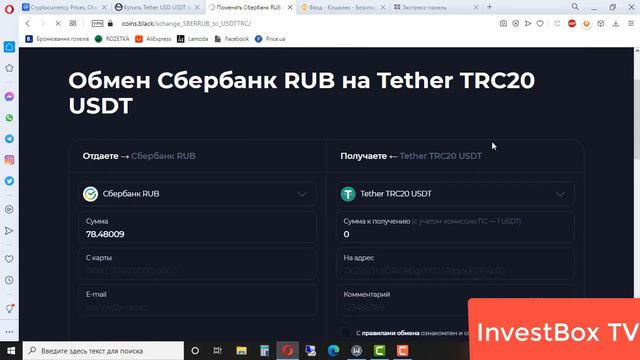Expand the Сбербанк RUB currency dropdown

(197, 194)
